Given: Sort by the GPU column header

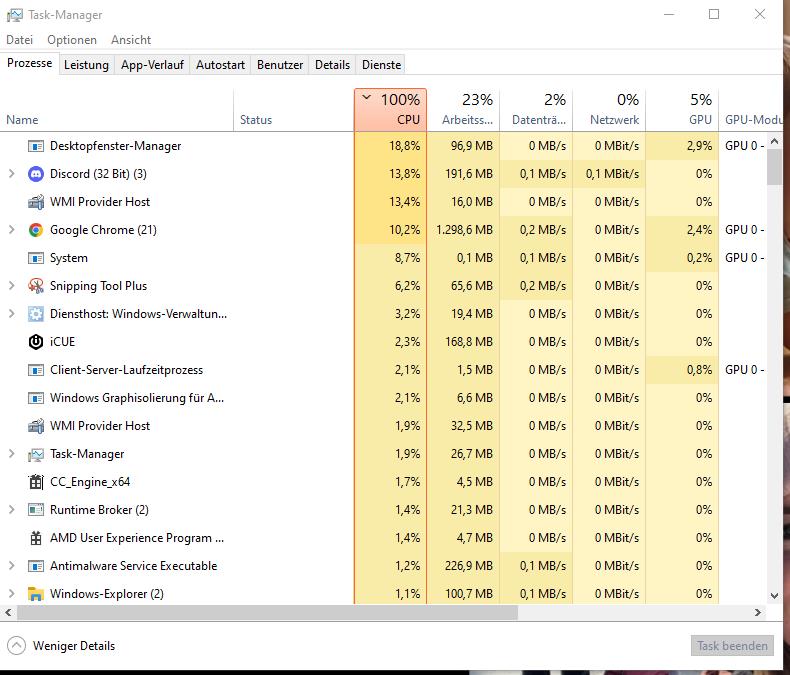Looking at the screenshot, I should (682, 110).
